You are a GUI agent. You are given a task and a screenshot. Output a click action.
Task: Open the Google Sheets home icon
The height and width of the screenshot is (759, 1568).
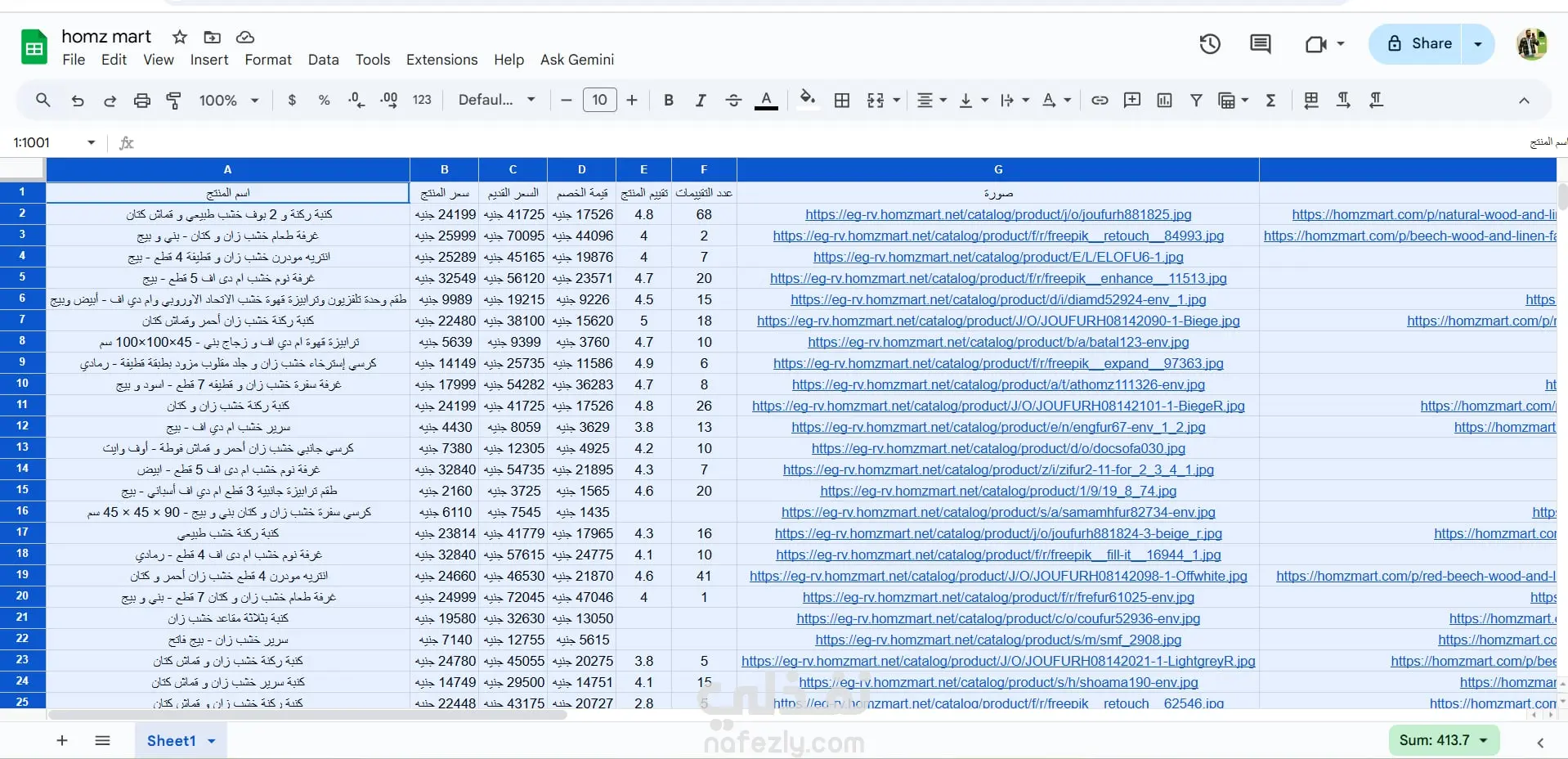[34, 47]
